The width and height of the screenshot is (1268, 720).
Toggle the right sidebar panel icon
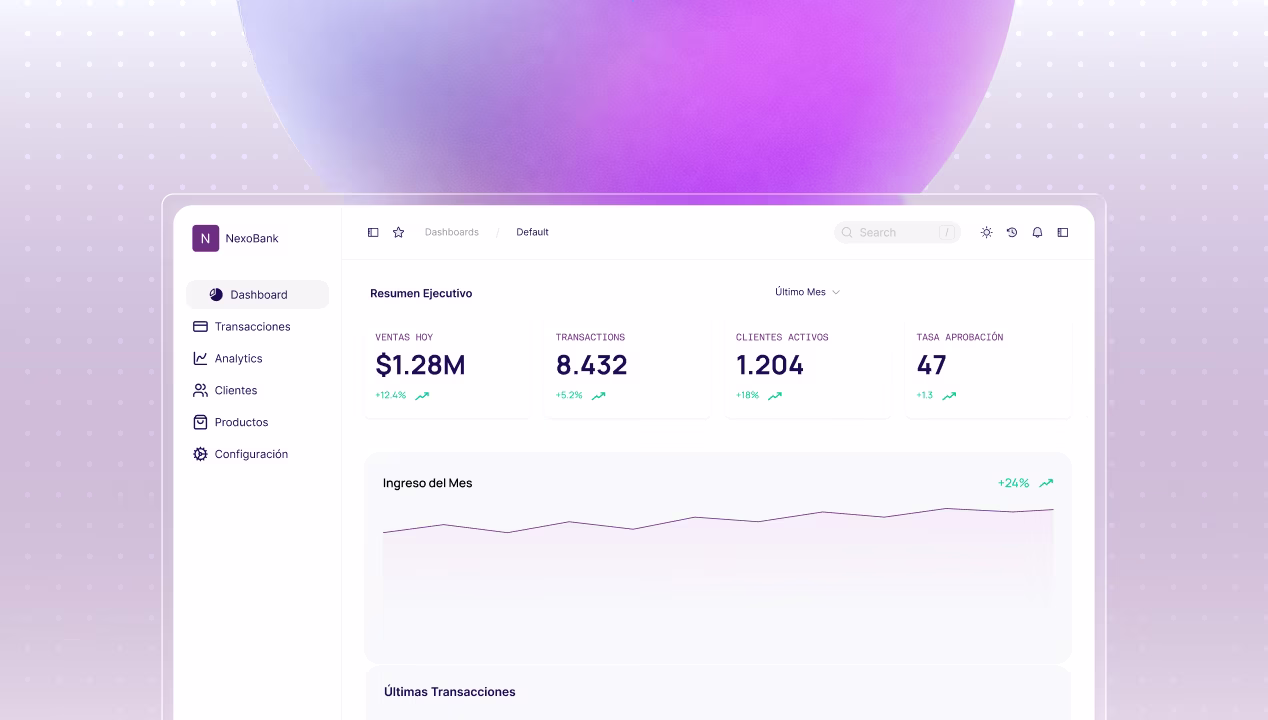tap(1063, 232)
